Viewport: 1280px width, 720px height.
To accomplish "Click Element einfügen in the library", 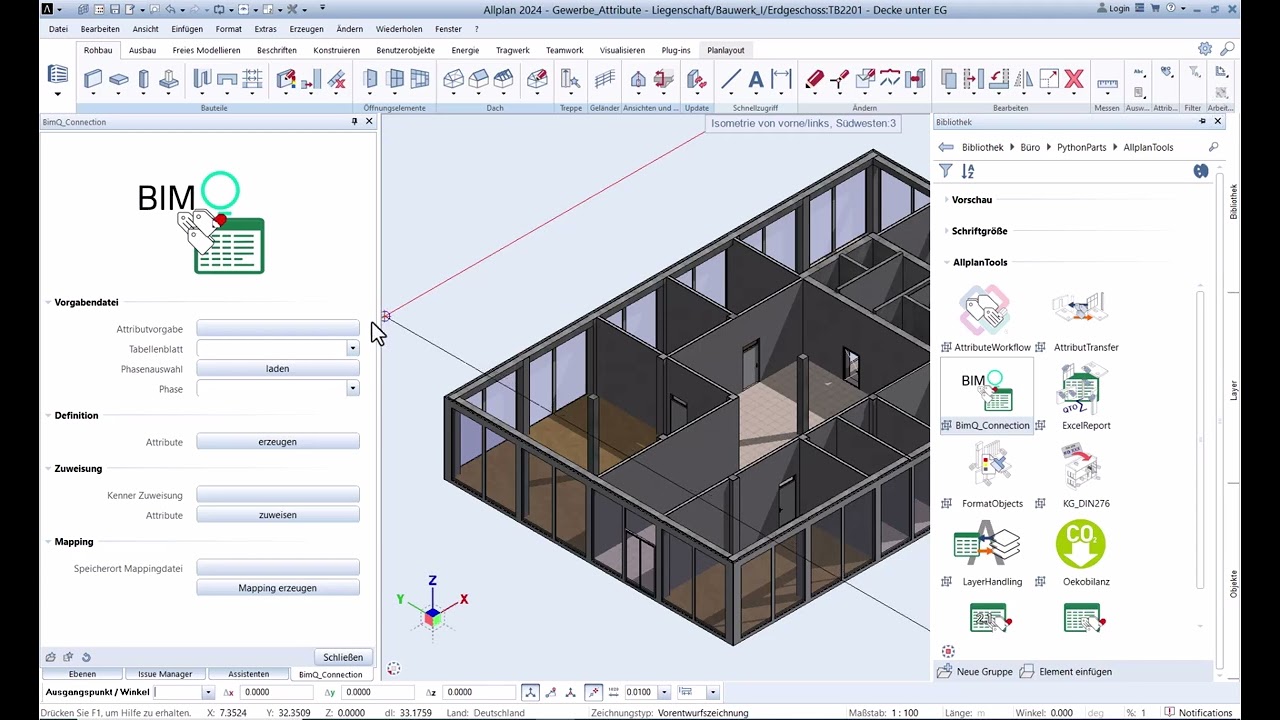I will tap(1066, 672).
